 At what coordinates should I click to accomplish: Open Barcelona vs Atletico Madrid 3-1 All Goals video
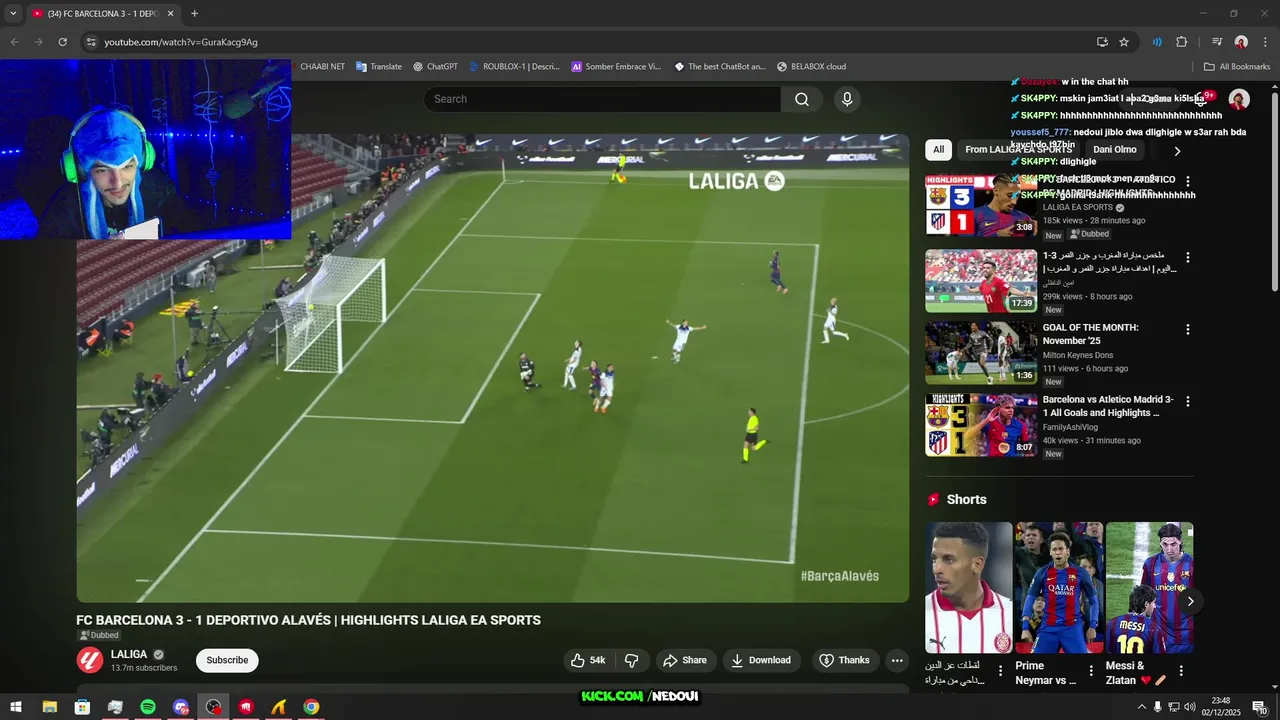[1108, 406]
